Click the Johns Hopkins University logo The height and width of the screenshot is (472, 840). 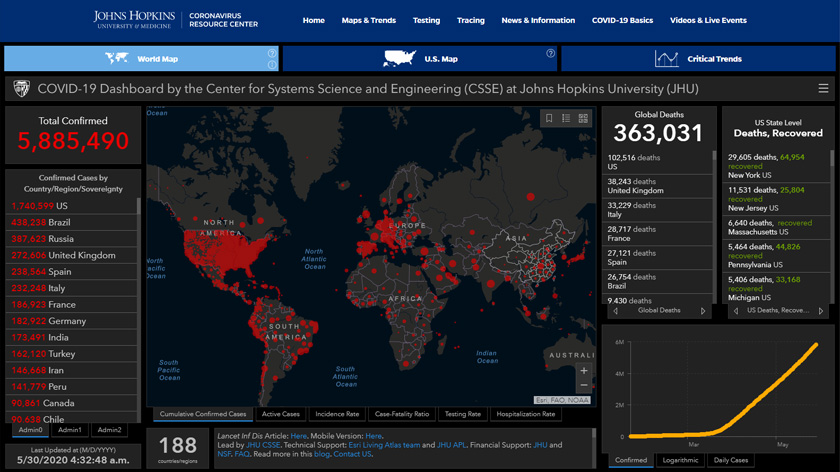click(x=134, y=20)
